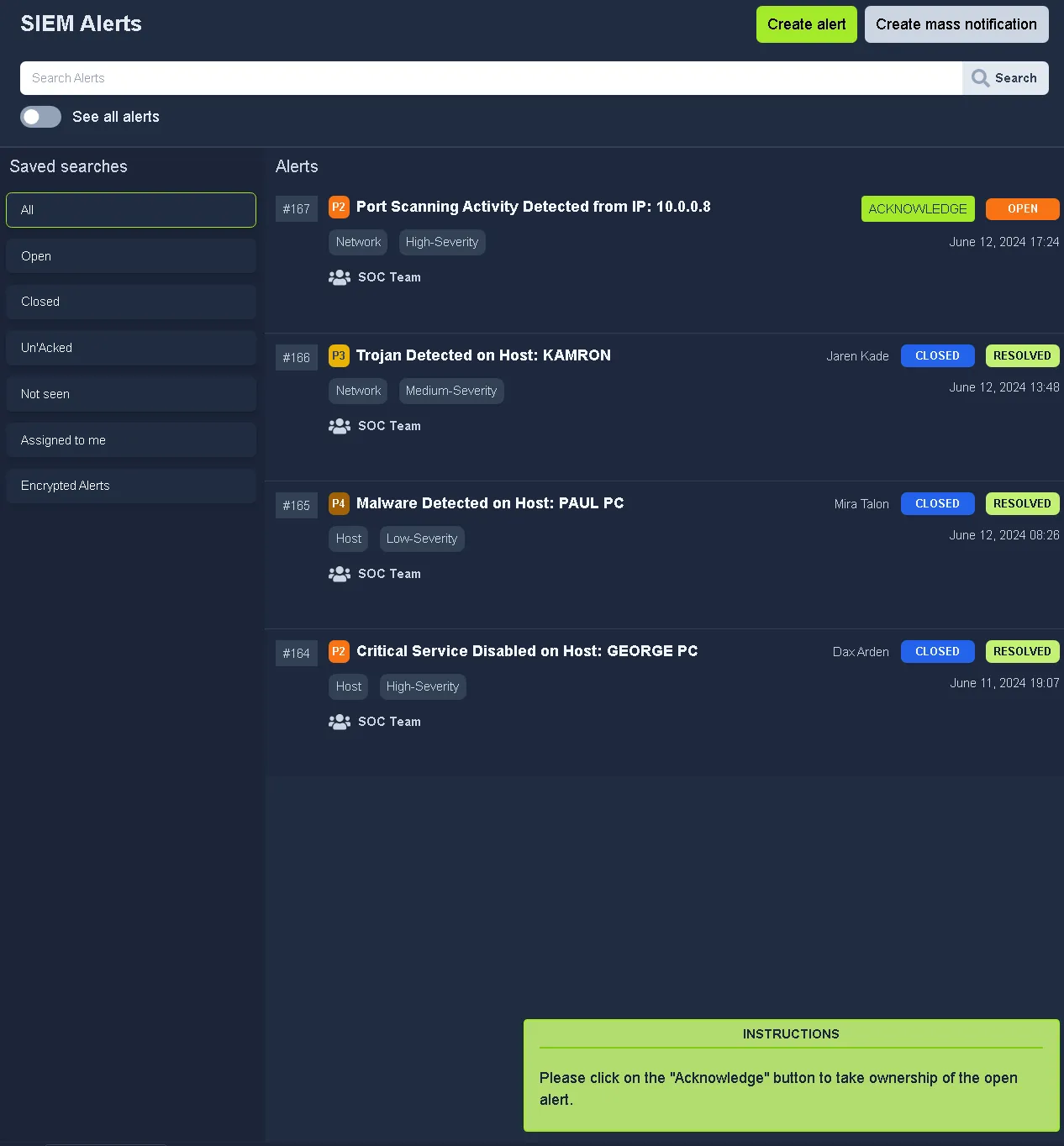Acknowledge the Port Scanning alert
This screenshot has height=1146, width=1064.
917,209
